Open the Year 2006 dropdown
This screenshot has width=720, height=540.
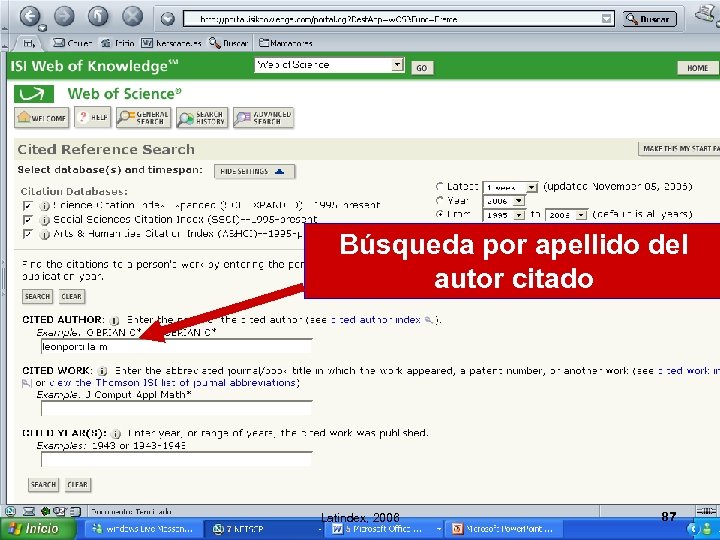(x=504, y=201)
